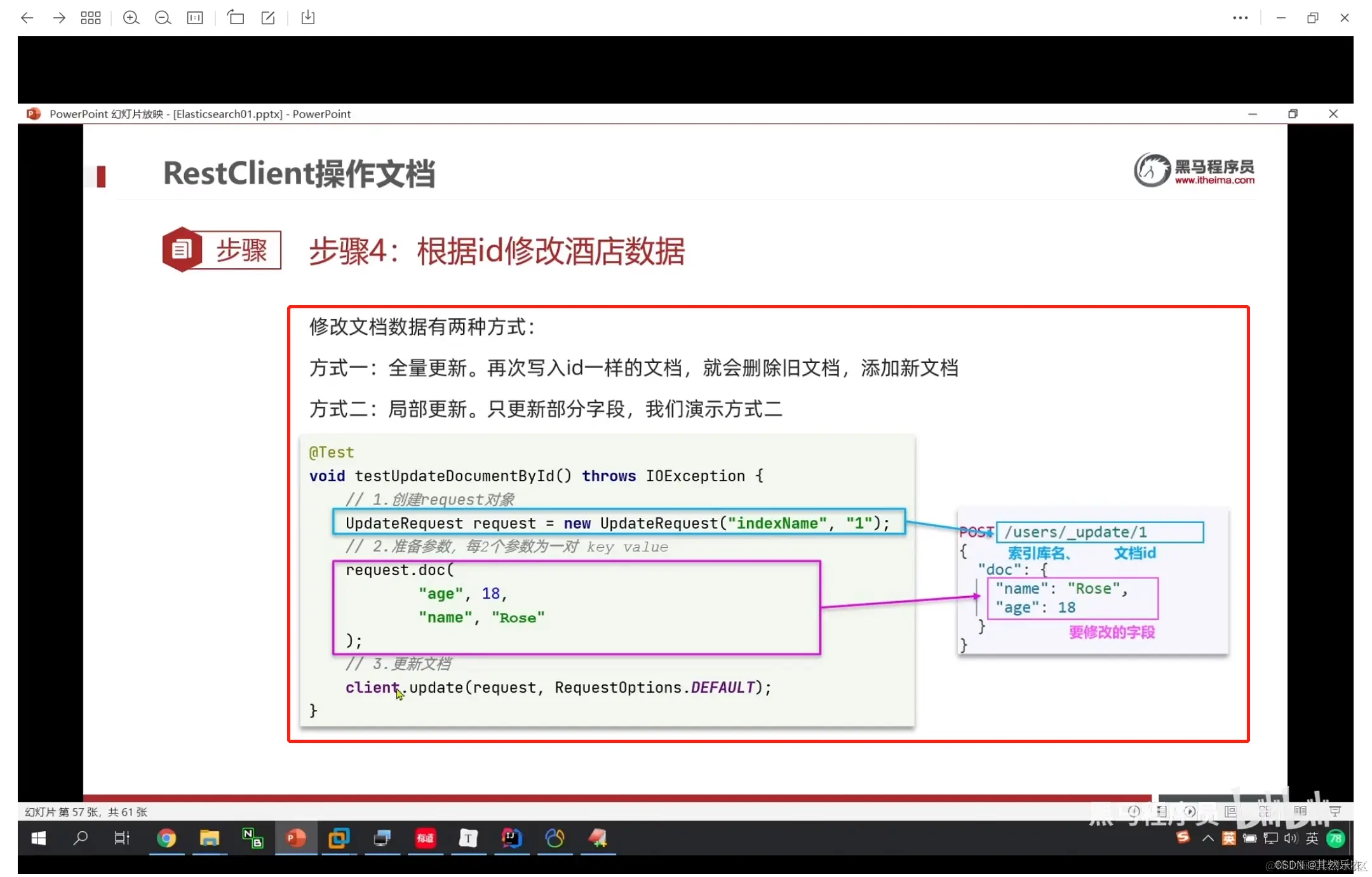Show image at actual 1:1 size
This screenshot has width=1372, height=877.
coord(195,18)
